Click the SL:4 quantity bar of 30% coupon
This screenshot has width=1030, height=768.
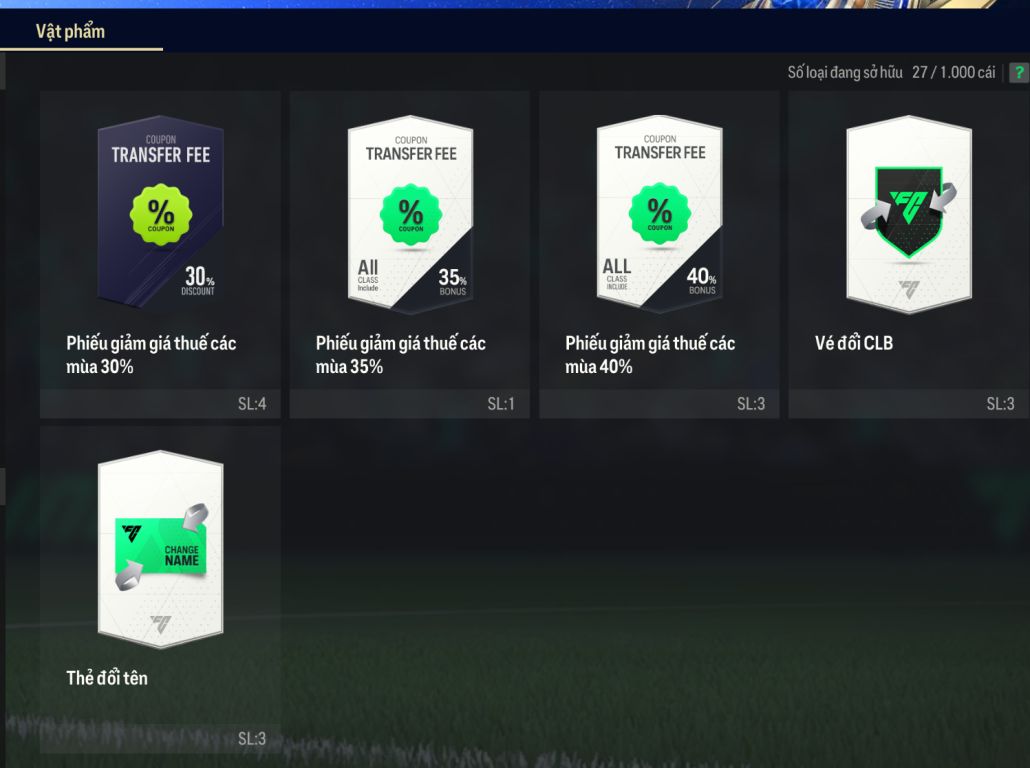coord(160,403)
